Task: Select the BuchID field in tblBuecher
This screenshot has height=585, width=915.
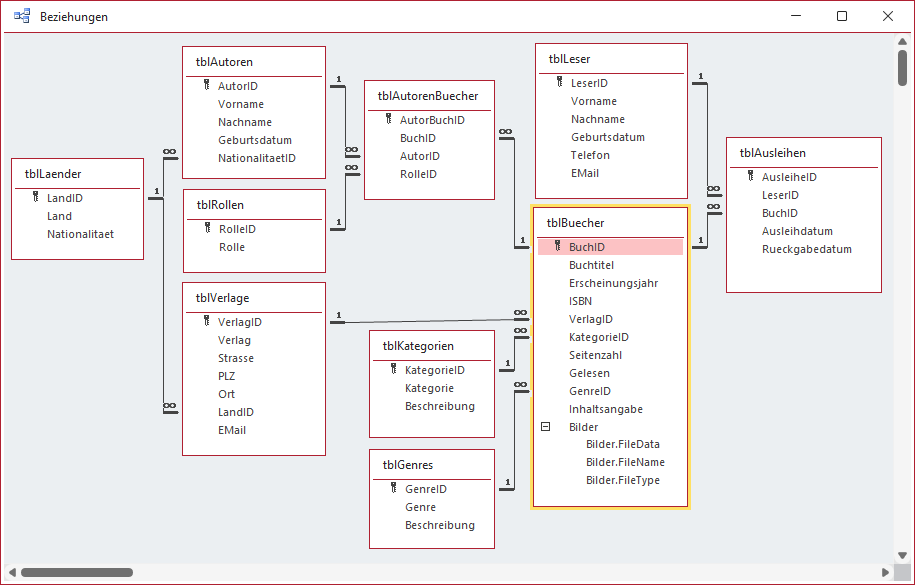Action: [587, 247]
